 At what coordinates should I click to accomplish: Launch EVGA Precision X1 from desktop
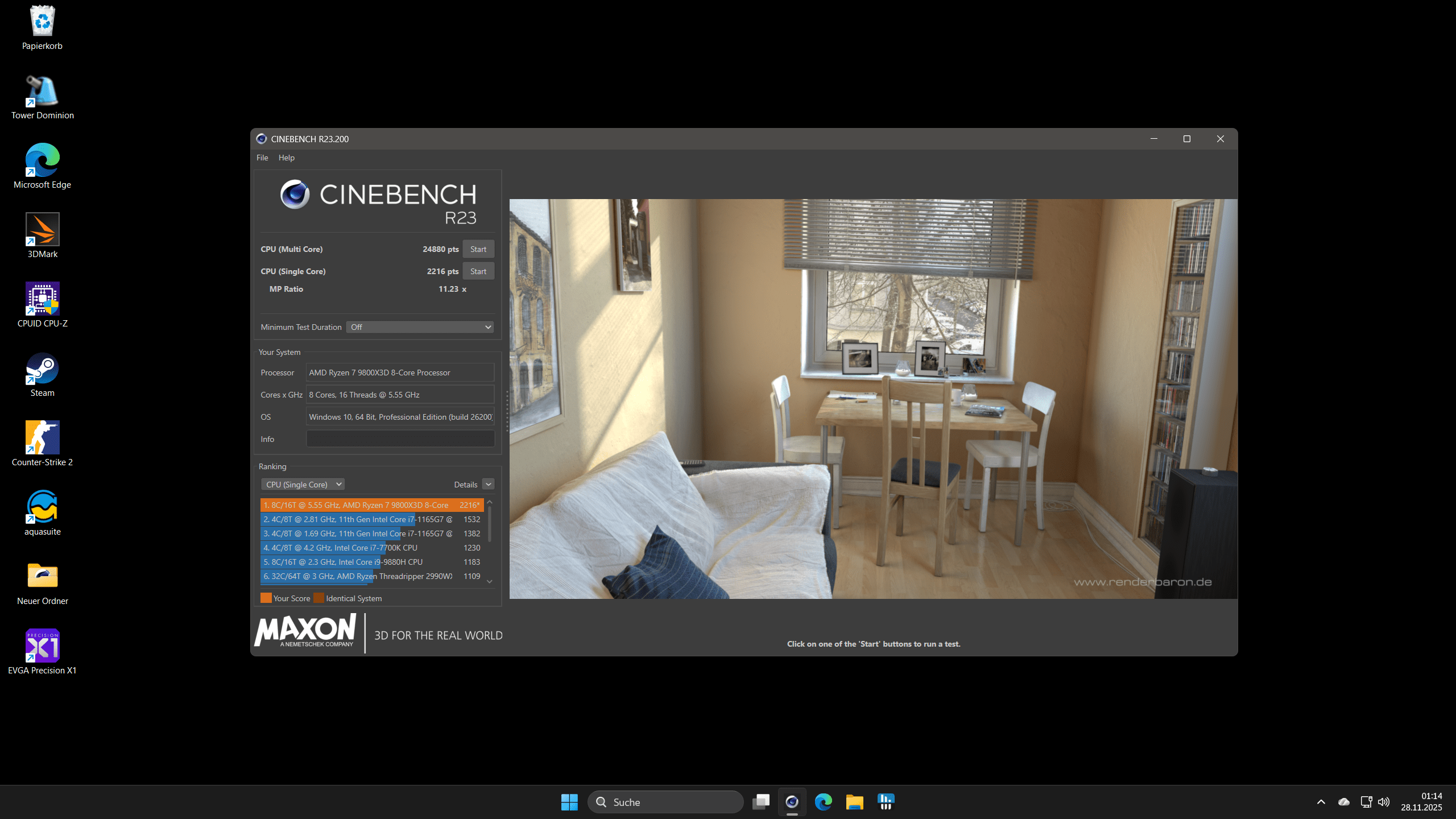pos(43,646)
